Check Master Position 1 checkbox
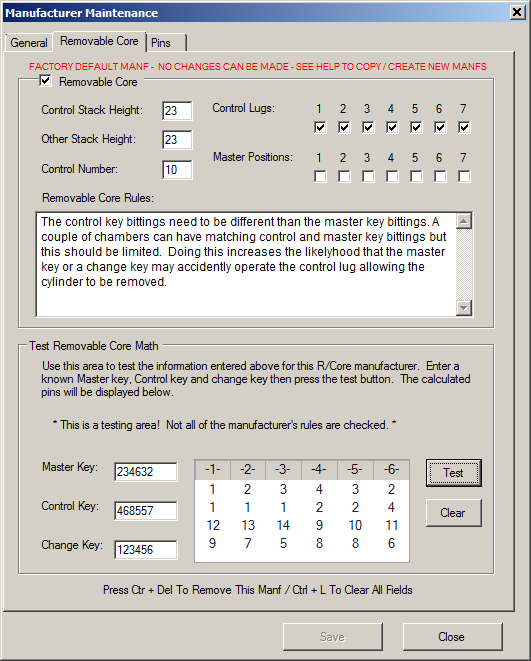Image resolution: width=531 pixels, height=661 pixels. [320, 176]
